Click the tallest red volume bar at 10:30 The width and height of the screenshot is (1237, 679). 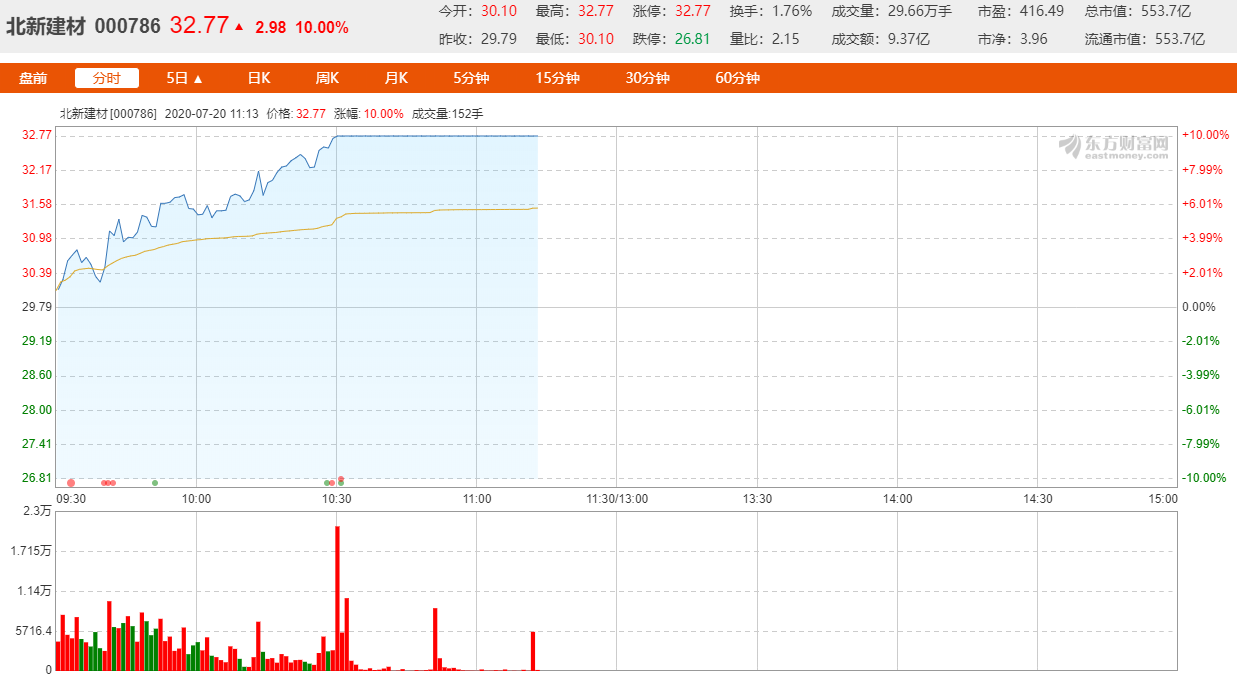(x=337, y=598)
